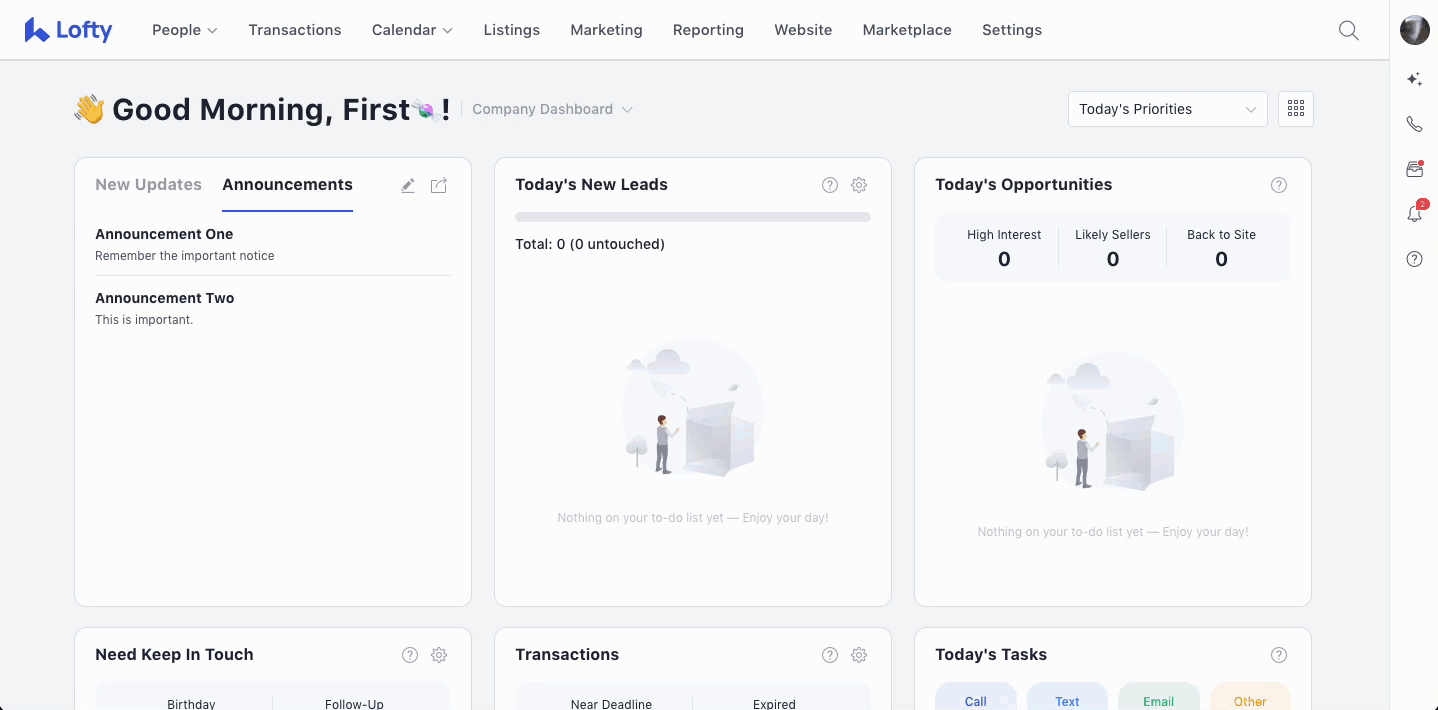
Task: Open the inbox icon in sidebar
Action: coord(1414,169)
